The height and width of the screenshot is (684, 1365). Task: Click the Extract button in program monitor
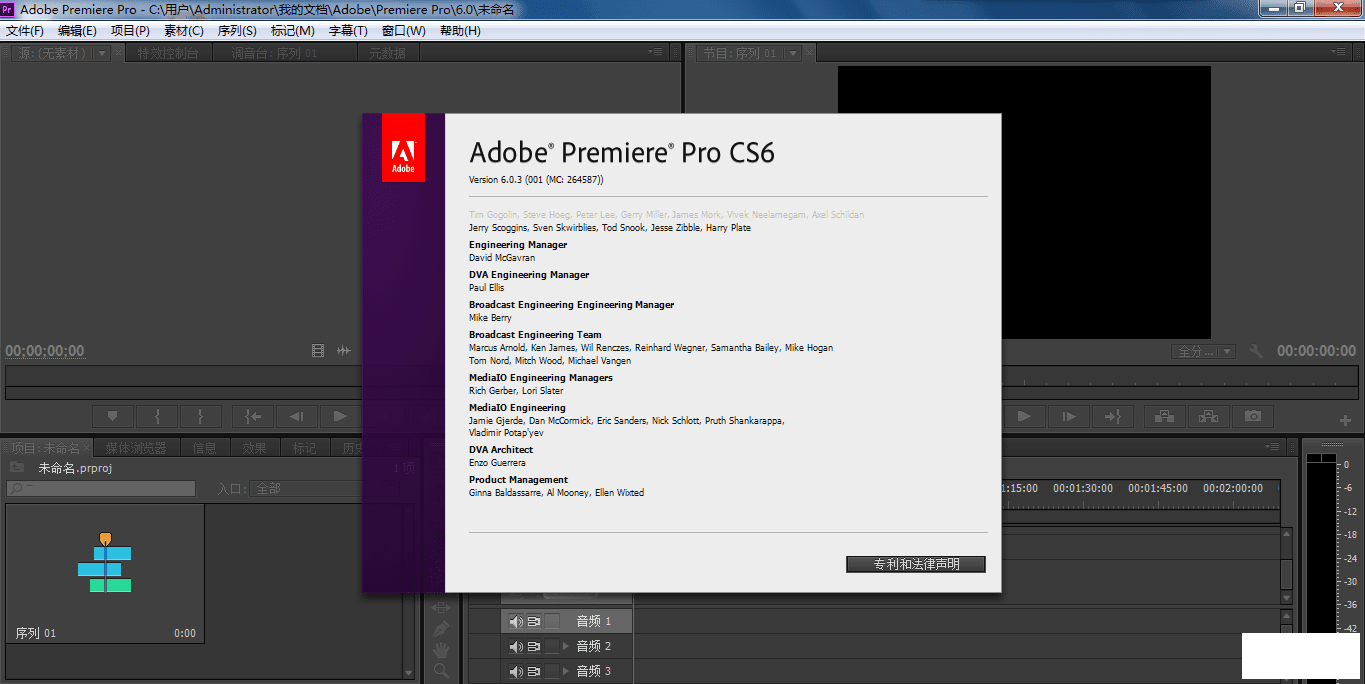(1209, 416)
